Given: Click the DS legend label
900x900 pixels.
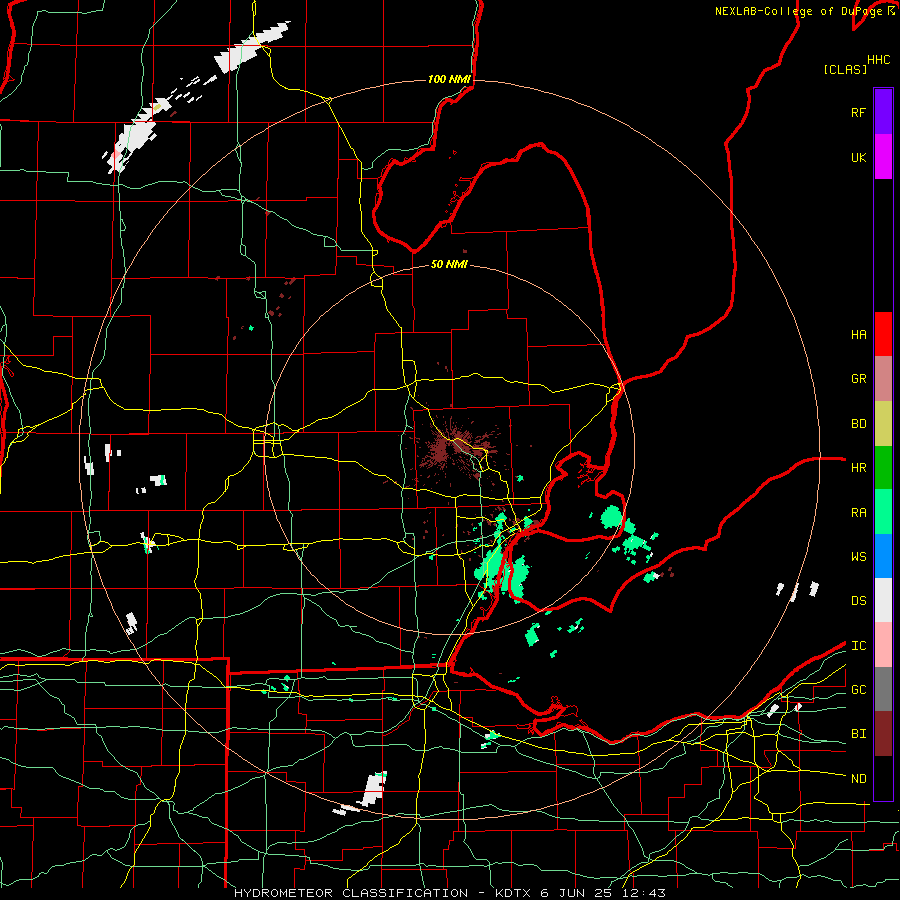Looking at the screenshot, I should pyautogui.click(x=859, y=601).
